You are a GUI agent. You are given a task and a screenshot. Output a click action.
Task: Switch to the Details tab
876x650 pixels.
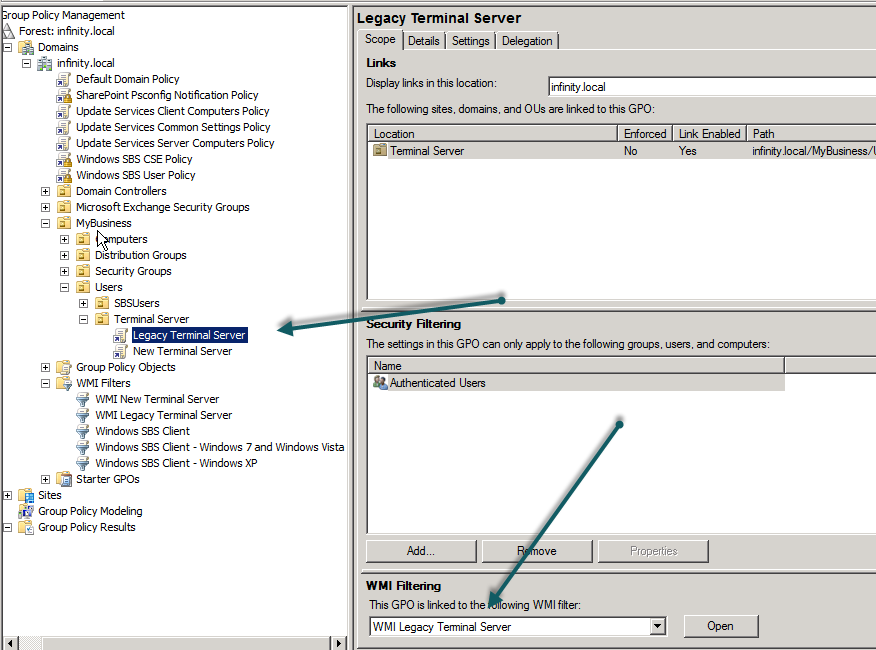click(x=423, y=41)
